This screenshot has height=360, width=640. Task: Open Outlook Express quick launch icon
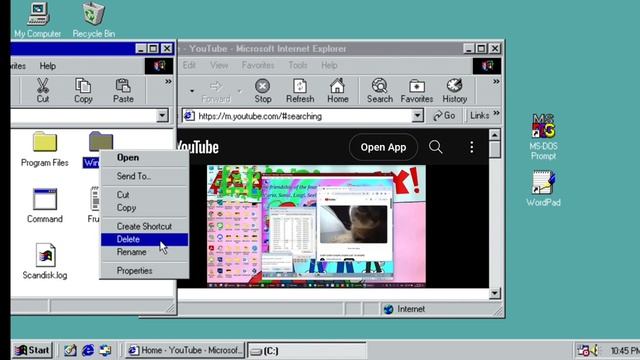[x=105, y=350]
